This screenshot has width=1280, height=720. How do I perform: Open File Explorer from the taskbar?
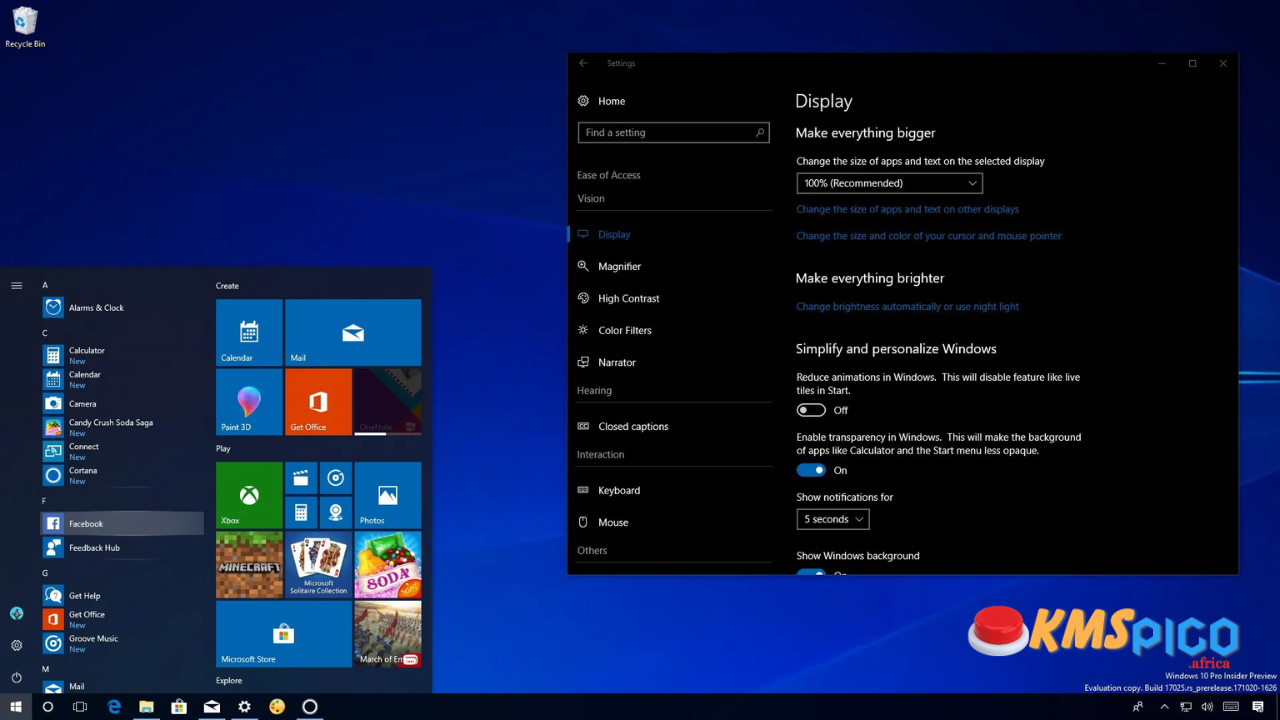146,707
